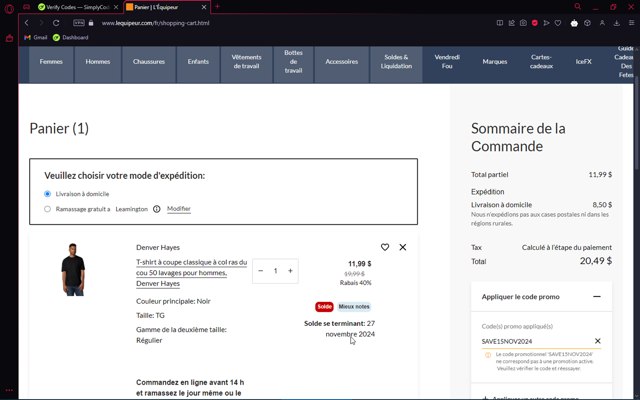Open the profile account icon
The height and width of the screenshot is (400, 640).
pyautogui.click(x=602, y=23)
